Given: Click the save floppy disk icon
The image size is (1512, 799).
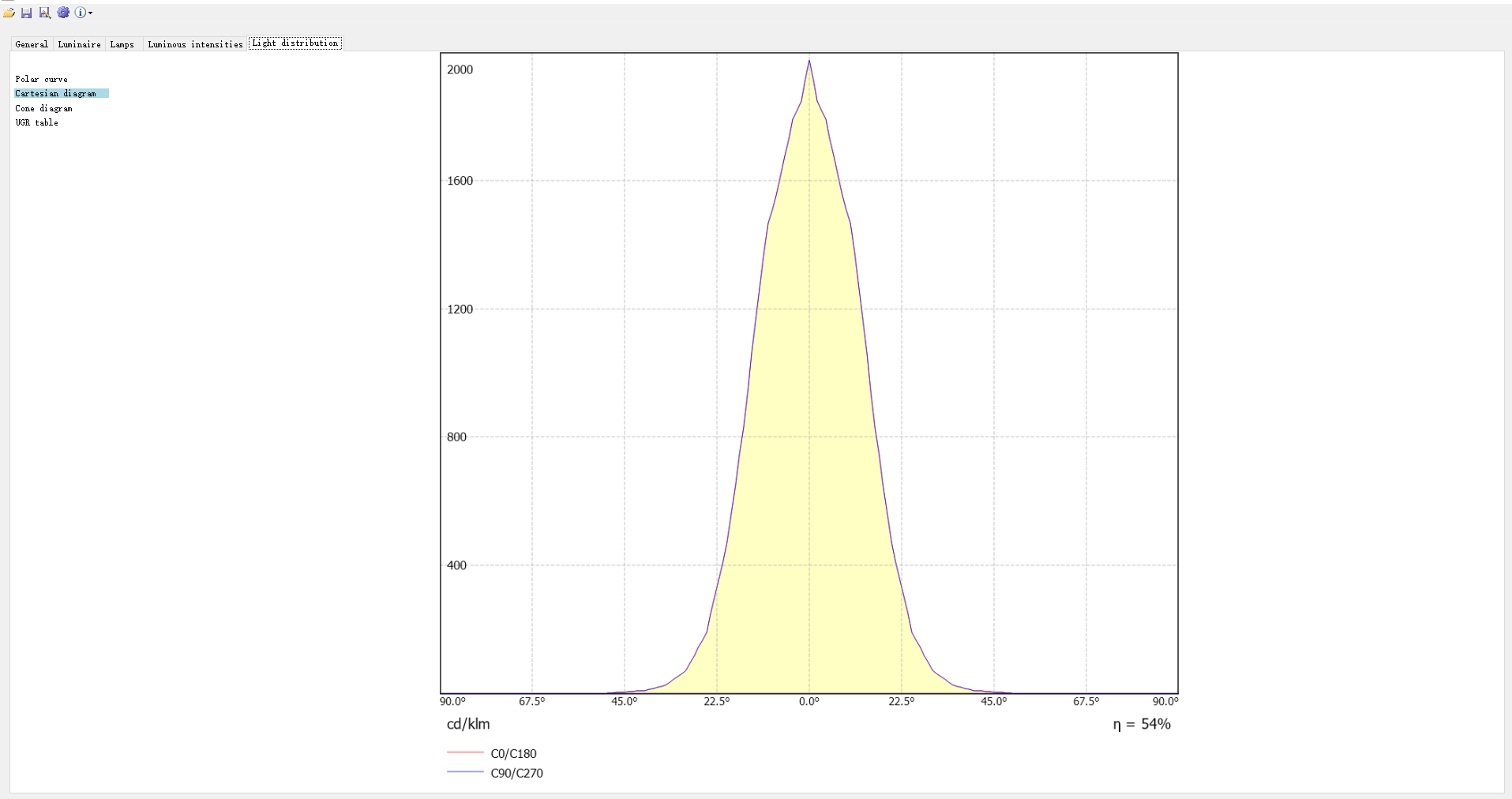Looking at the screenshot, I should pos(27,13).
